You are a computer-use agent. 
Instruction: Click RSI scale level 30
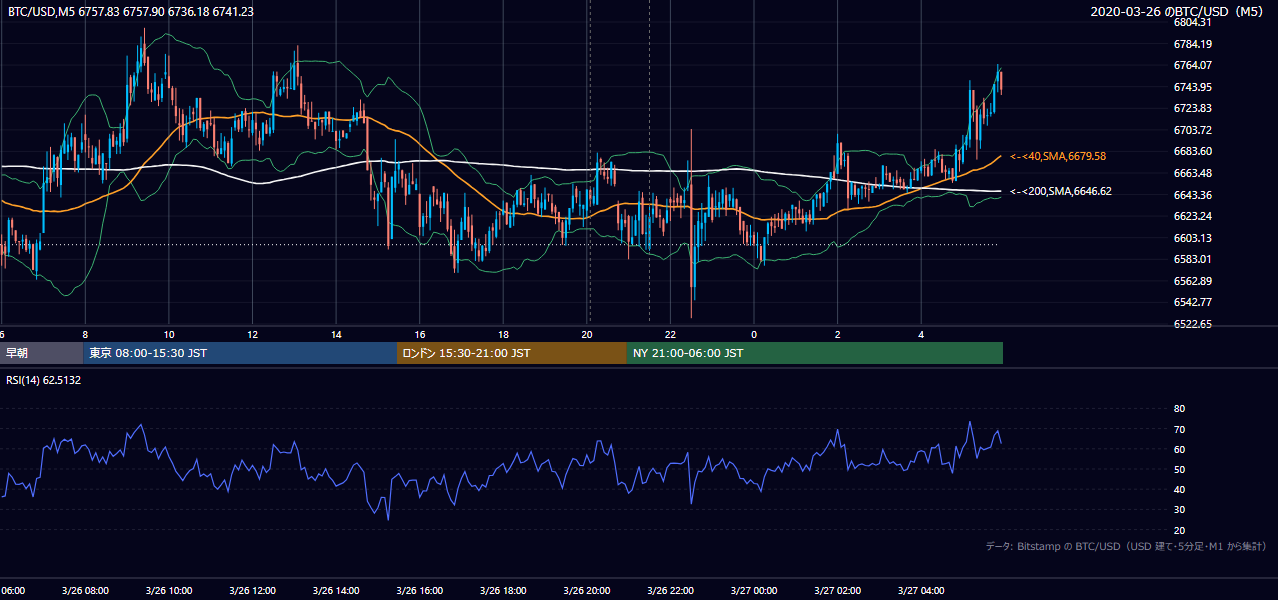click(1179, 510)
